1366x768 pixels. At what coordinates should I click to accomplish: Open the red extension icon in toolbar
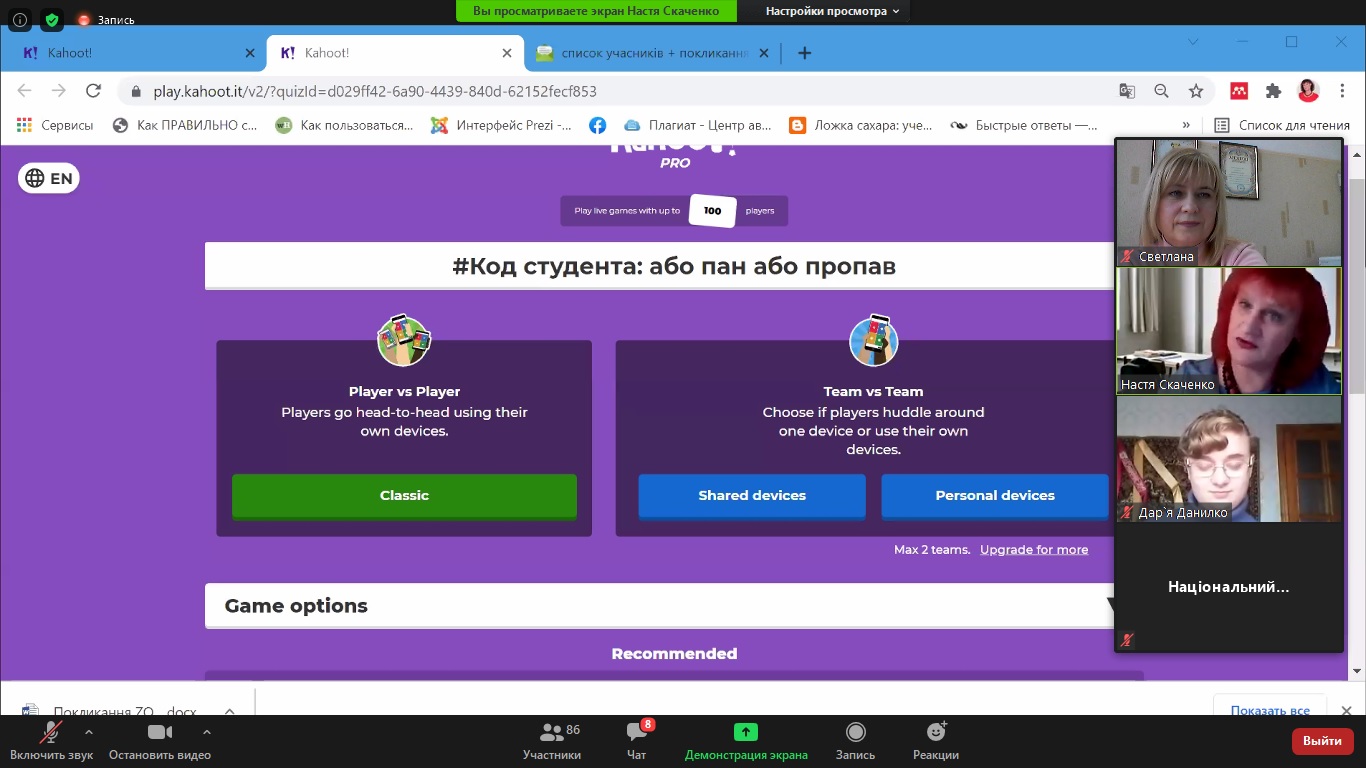click(1239, 91)
